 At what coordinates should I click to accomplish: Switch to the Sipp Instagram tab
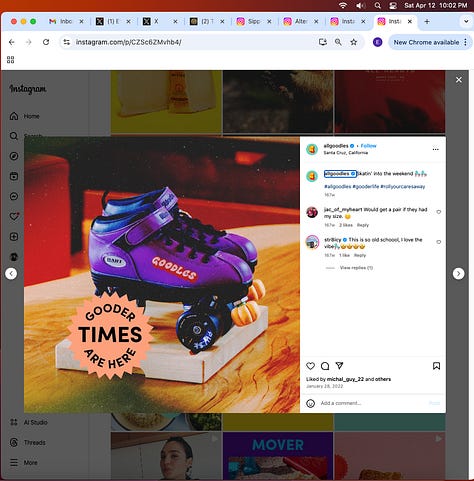pos(254,21)
